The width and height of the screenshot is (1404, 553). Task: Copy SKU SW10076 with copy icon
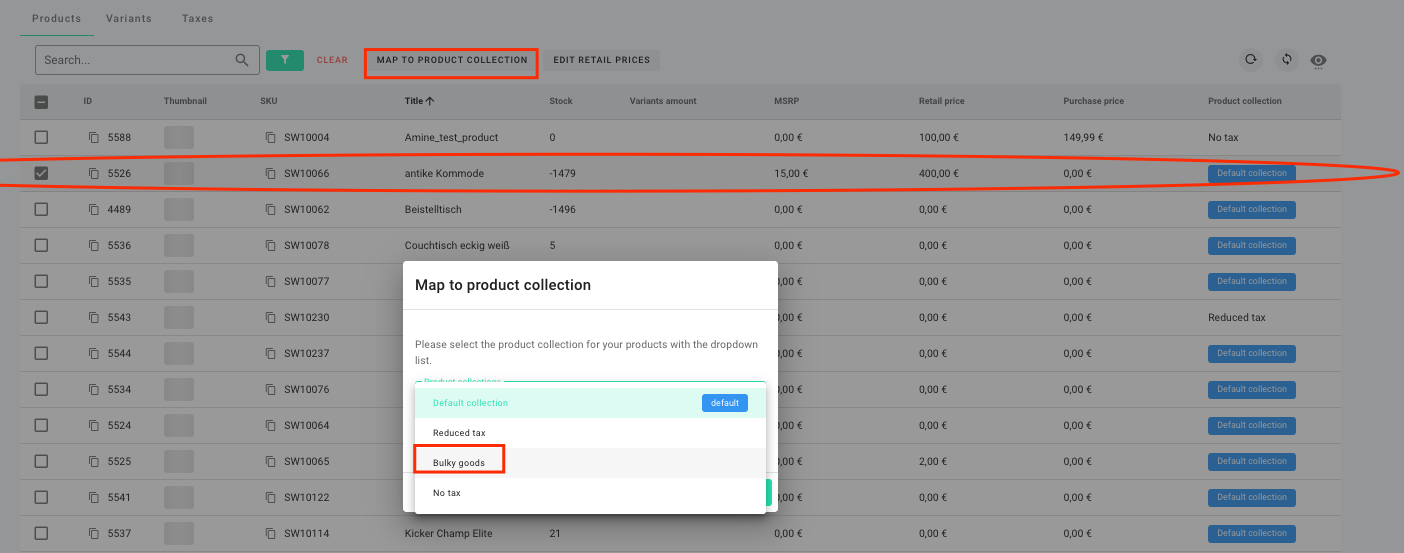(271, 389)
